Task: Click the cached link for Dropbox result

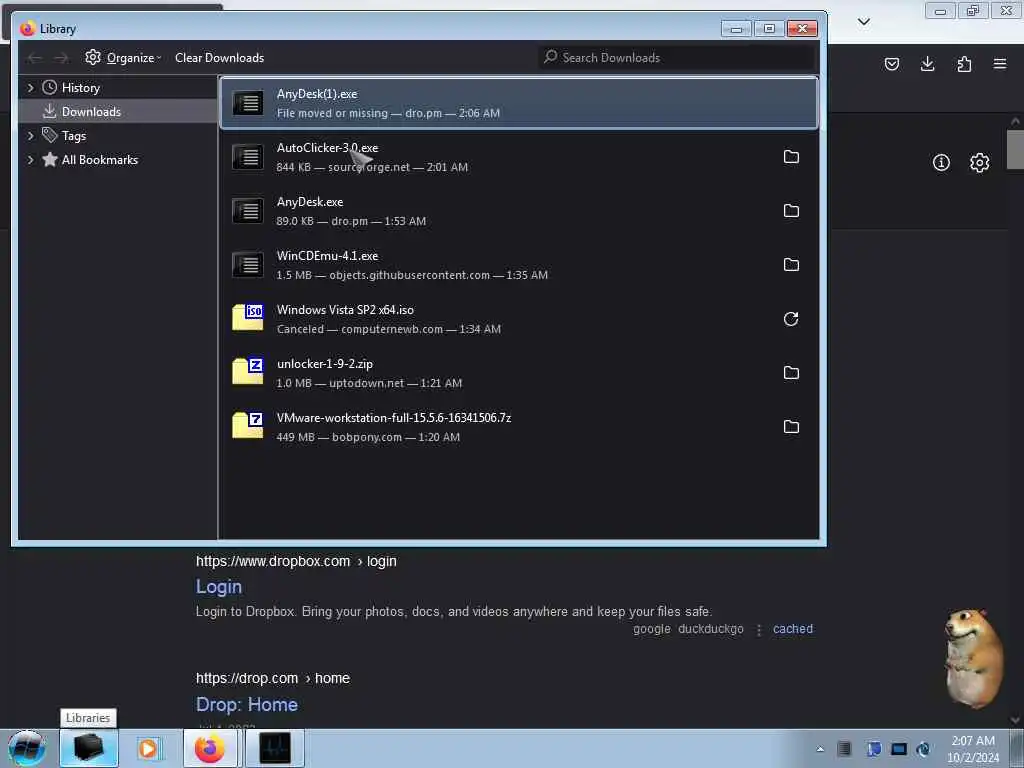Action: point(793,629)
